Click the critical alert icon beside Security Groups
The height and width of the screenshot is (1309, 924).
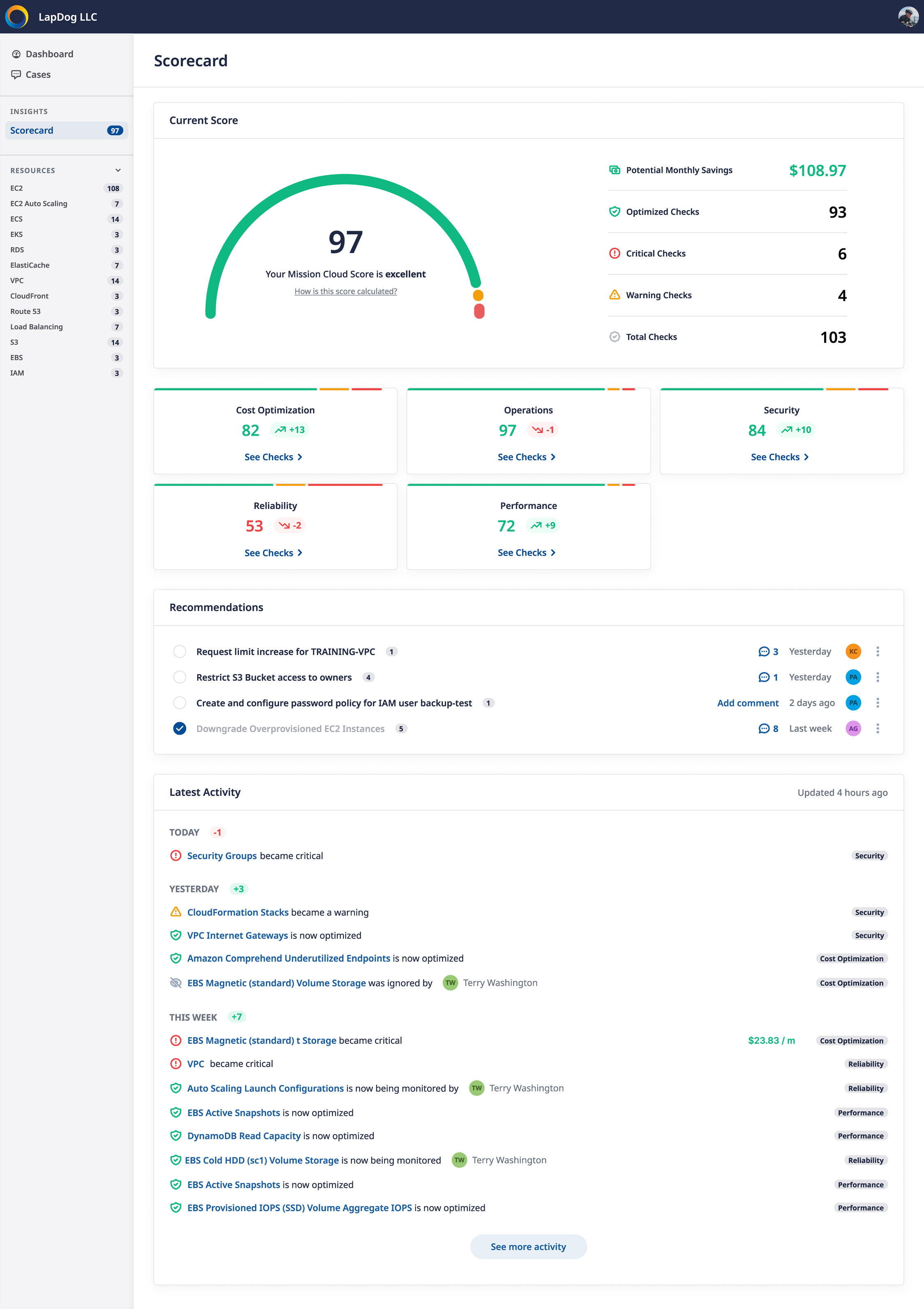(x=176, y=856)
